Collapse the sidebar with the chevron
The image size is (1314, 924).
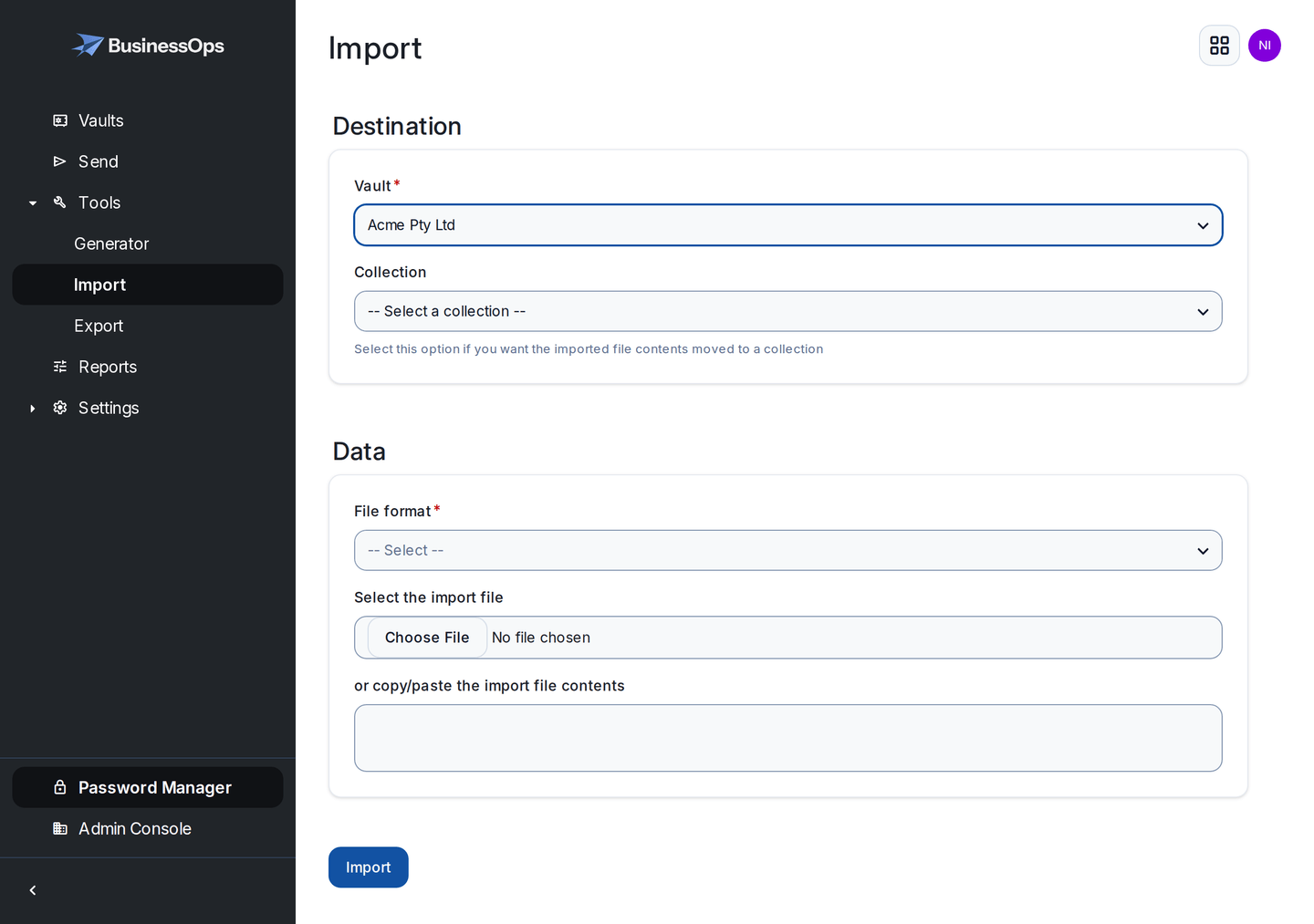click(x=33, y=890)
